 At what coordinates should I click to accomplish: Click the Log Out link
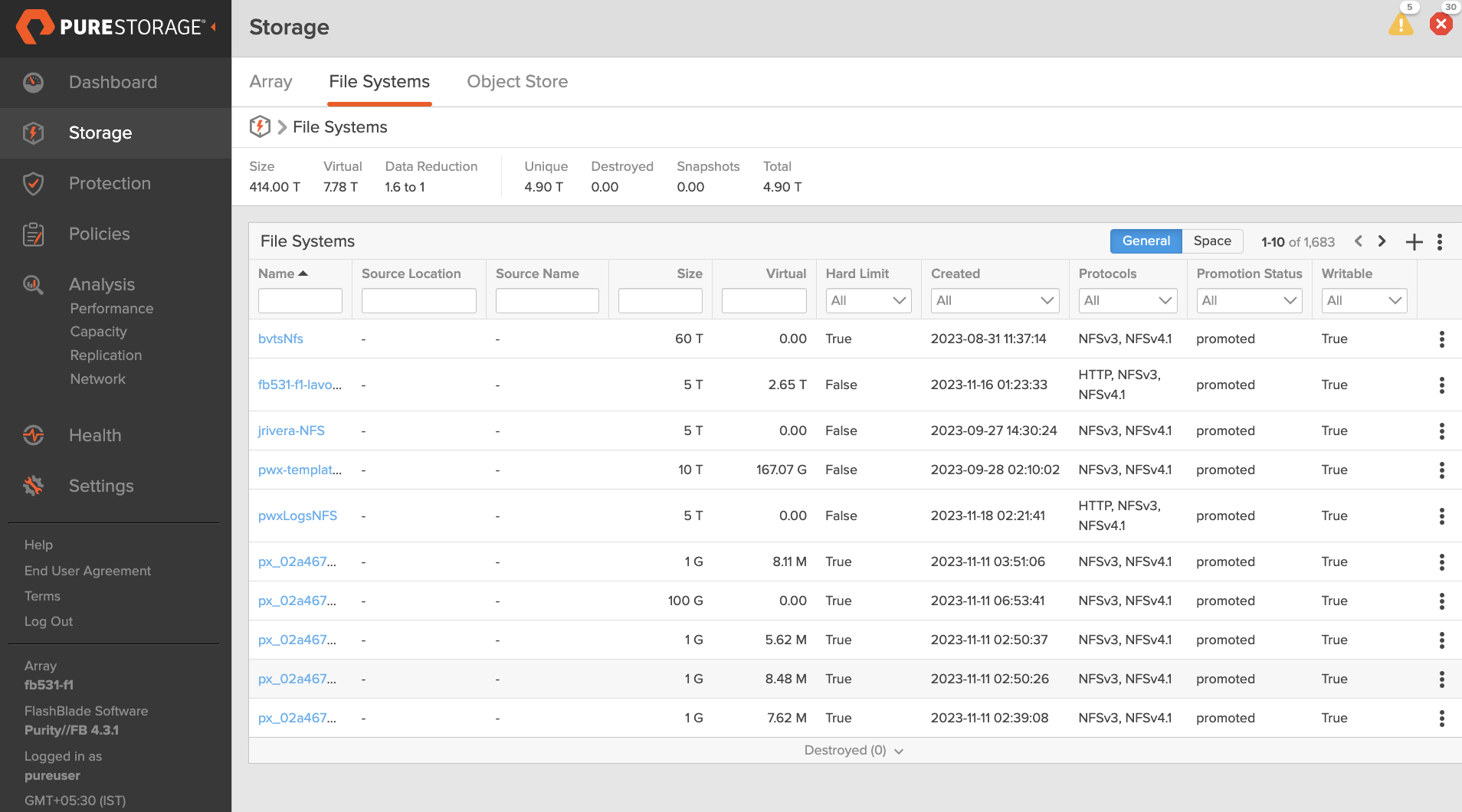48,621
